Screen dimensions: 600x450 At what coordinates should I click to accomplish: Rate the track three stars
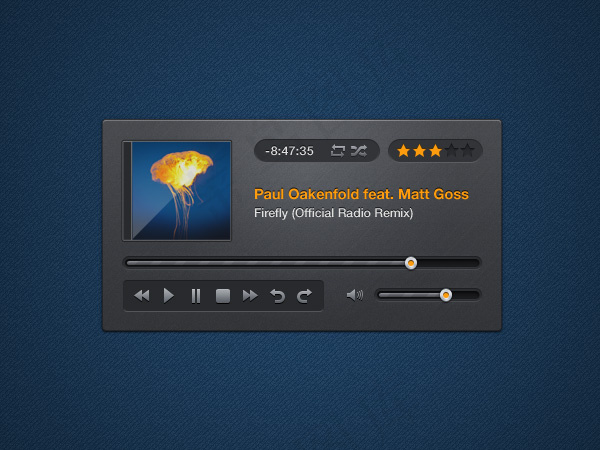(x=435, y=151)
